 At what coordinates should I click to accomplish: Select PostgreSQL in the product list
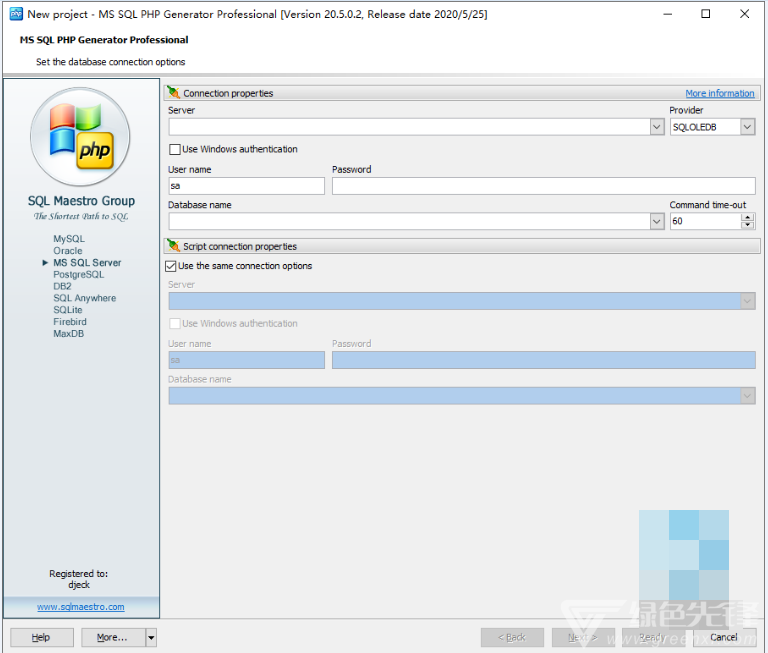click(78, 274)
